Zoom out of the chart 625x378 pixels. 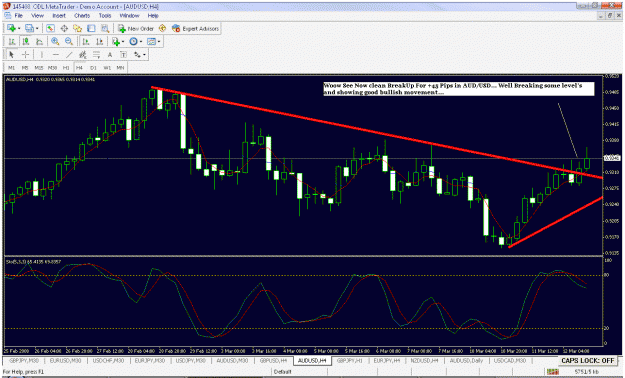click(69, 41)
